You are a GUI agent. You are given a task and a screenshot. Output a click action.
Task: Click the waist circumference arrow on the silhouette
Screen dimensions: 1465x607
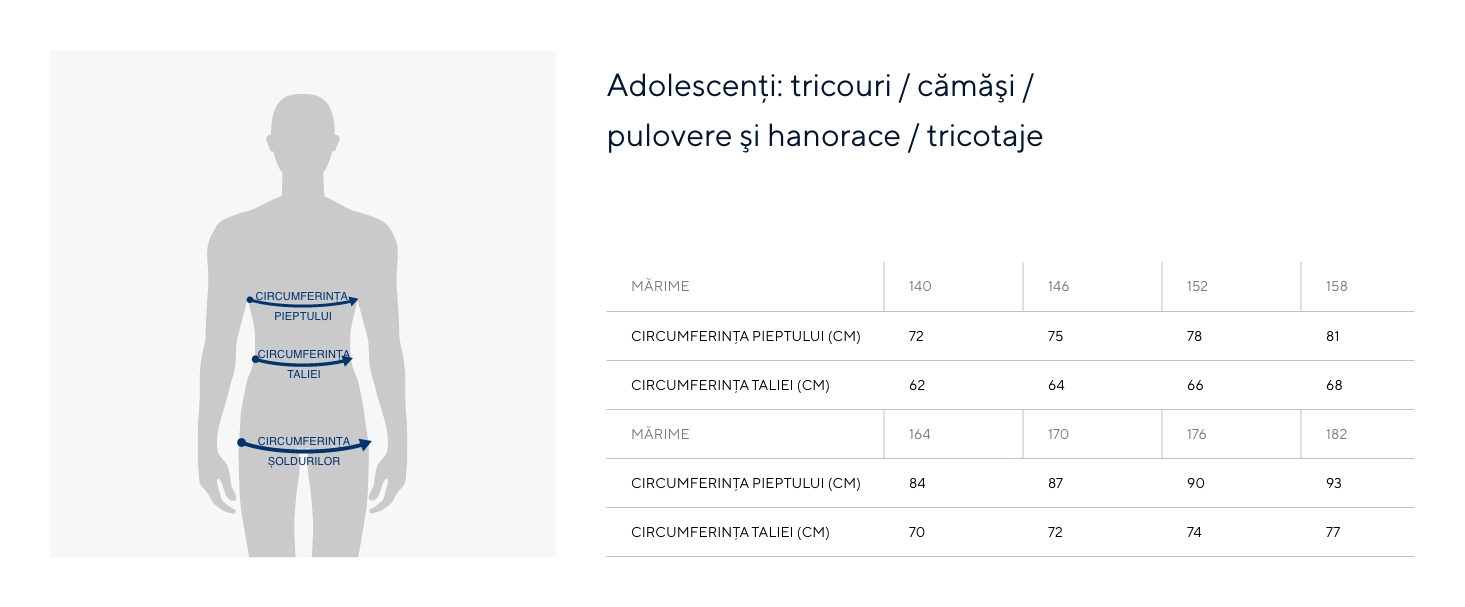pyautogui.click(x=303, y=362)
